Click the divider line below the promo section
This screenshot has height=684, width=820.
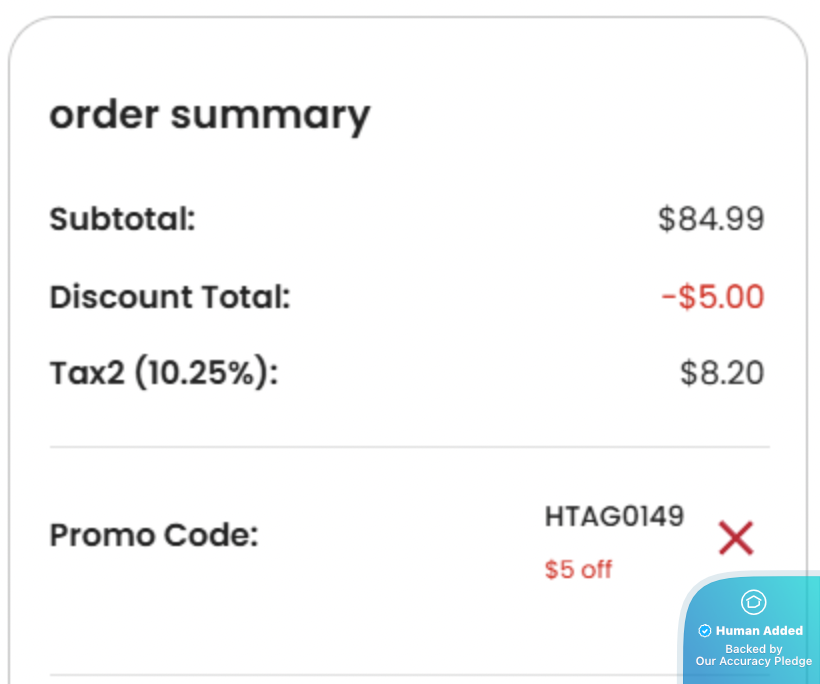pos(360,675)
